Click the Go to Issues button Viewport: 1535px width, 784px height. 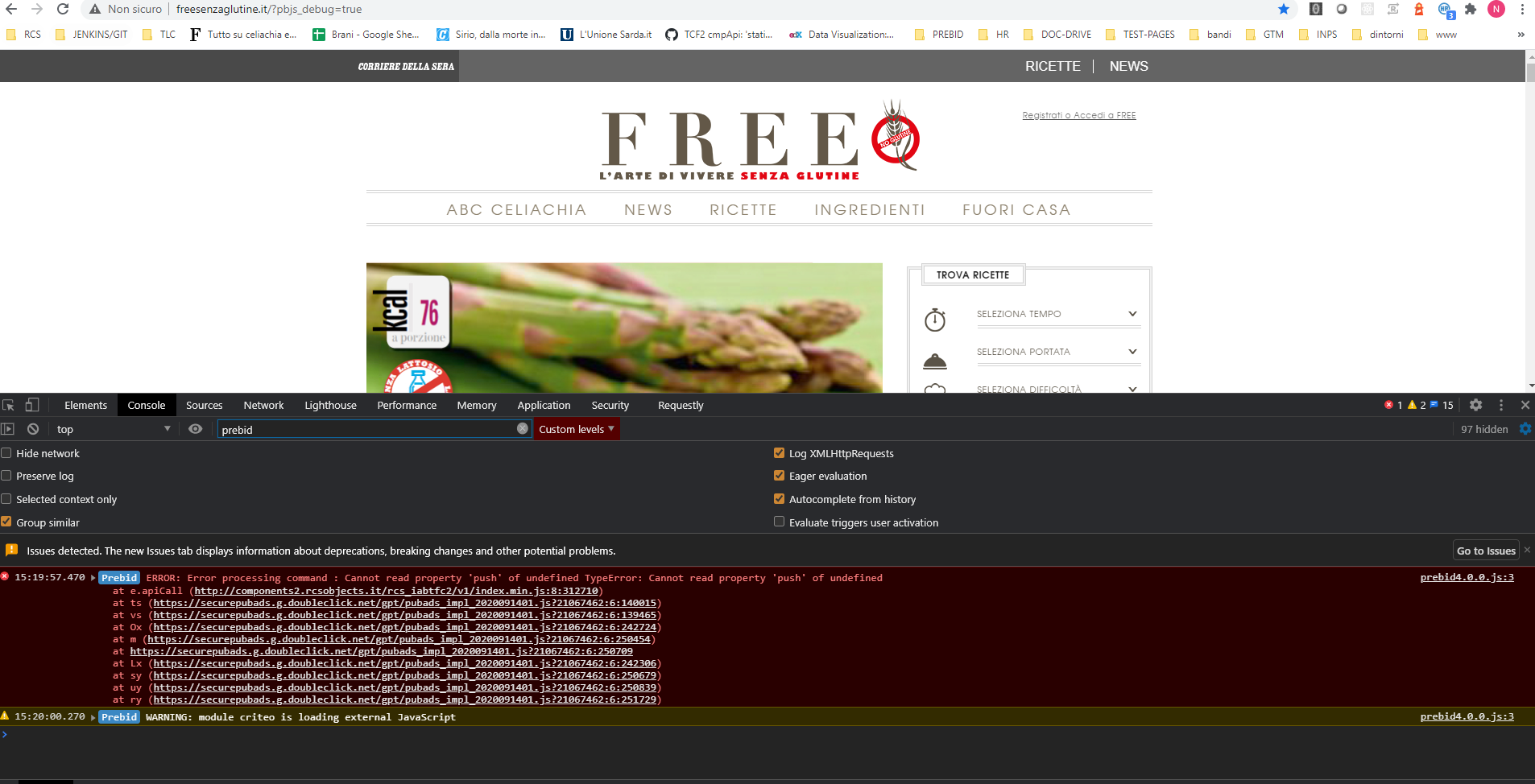tap(1484, 551)
